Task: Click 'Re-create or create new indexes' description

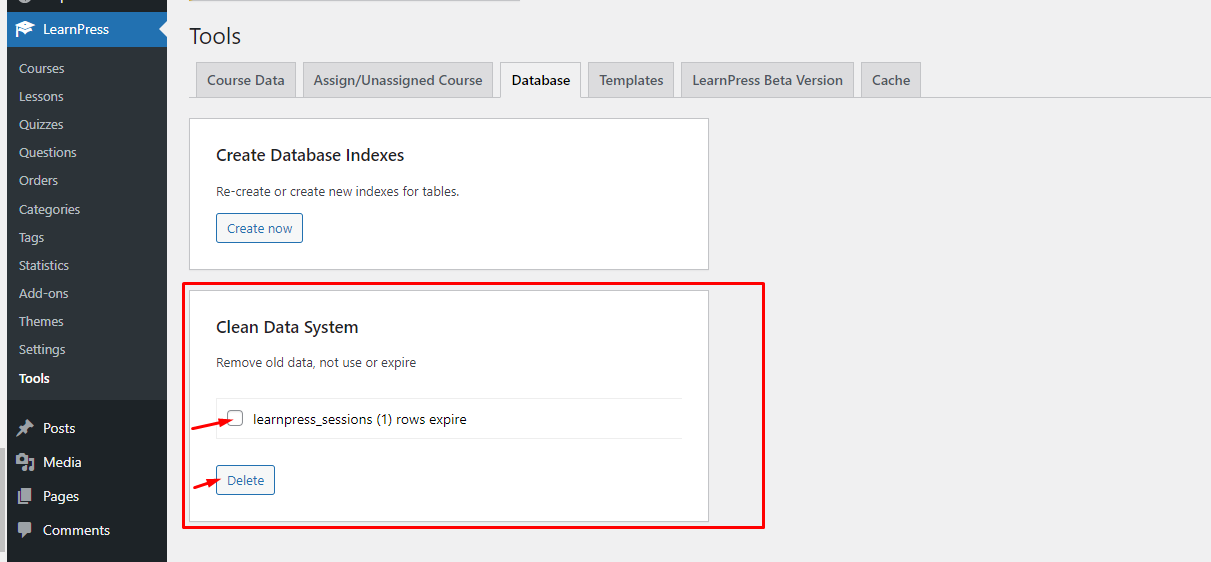Action: tap(338, 190)
